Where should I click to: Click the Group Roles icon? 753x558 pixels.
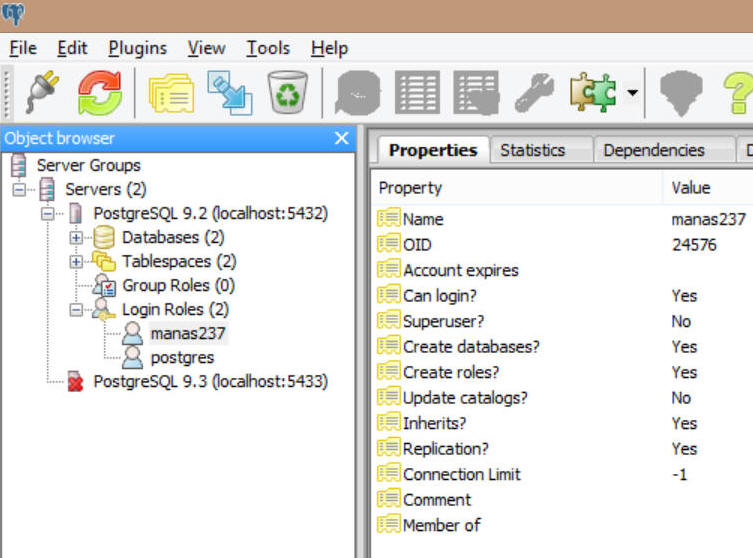pyautogui.click(x=104, y=285)
